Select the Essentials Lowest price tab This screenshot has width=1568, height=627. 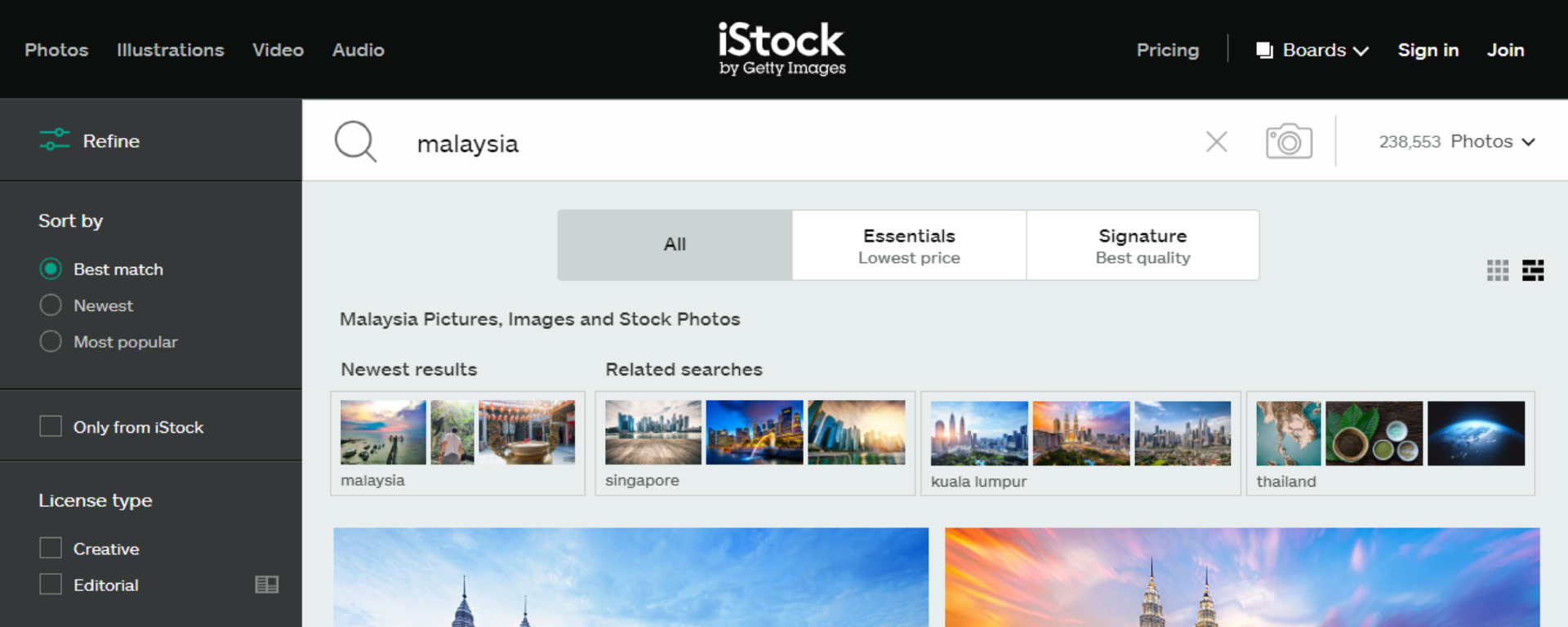[x=909, y=245]
